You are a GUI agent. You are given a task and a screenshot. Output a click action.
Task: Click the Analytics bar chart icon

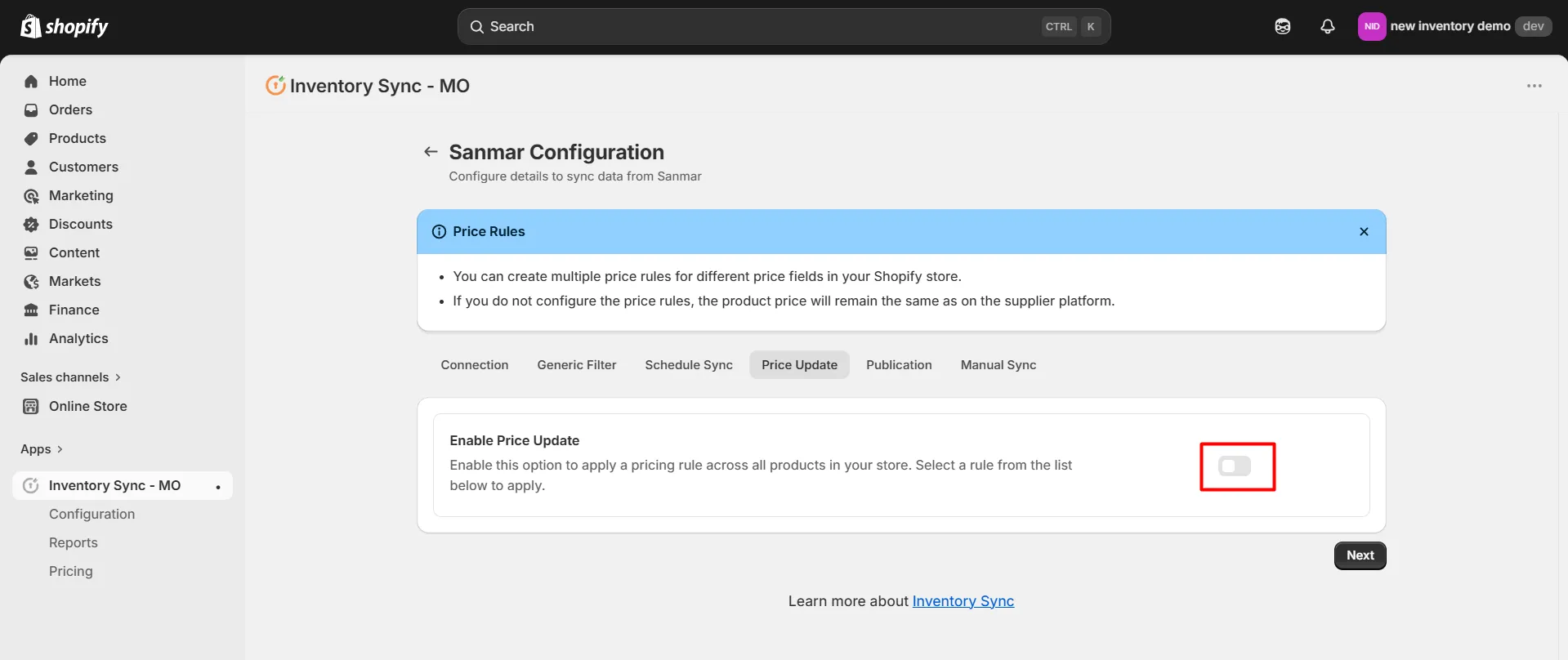point(31,339)
